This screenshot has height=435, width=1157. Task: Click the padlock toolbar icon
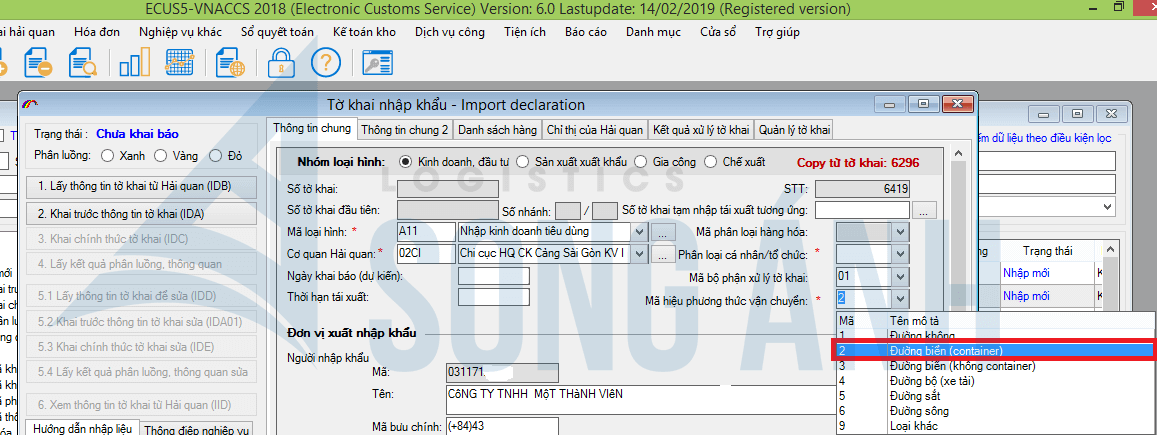pyautogui.click(x=280, y=63)
